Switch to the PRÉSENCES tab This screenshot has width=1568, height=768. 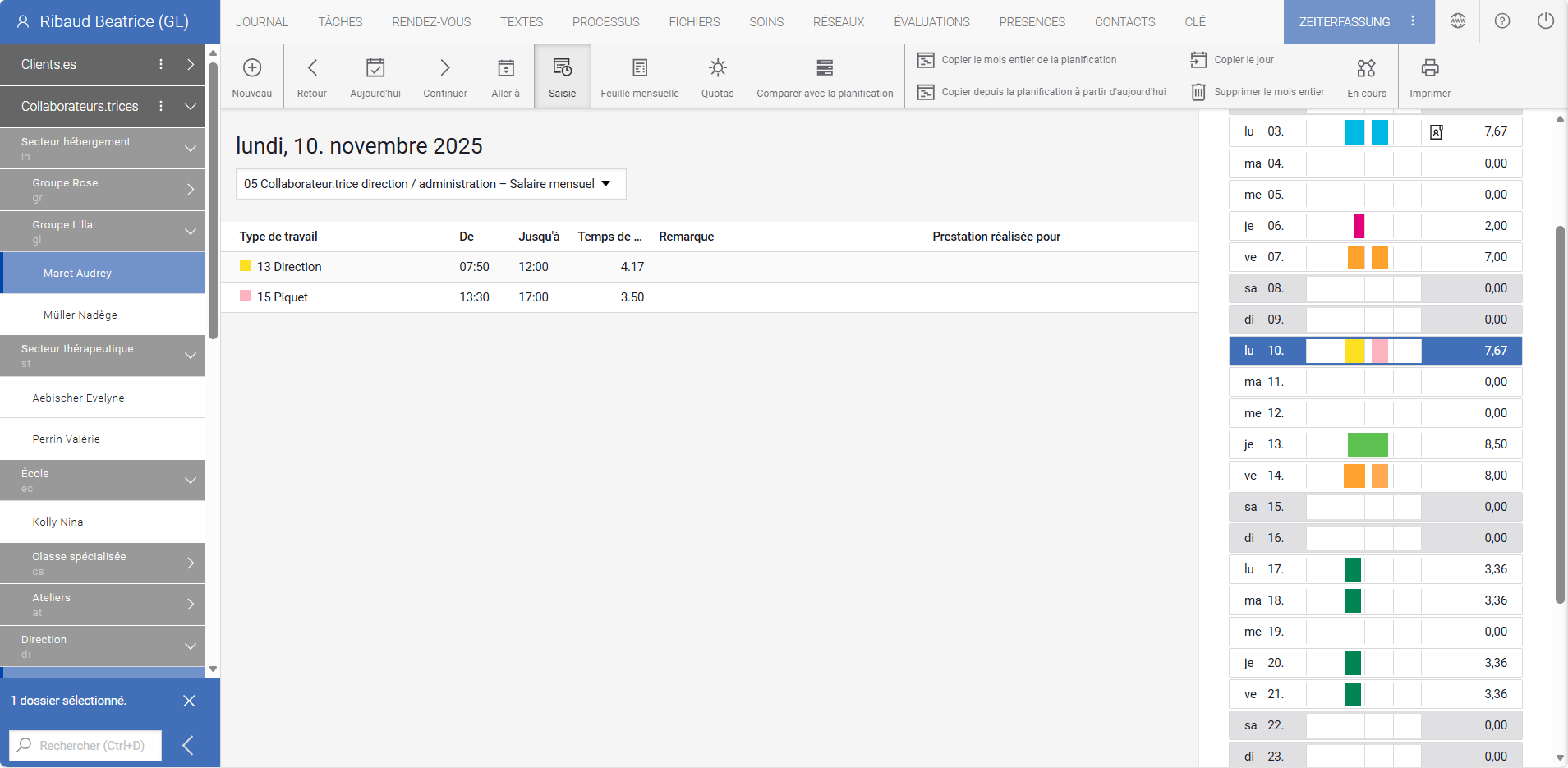tap(1032, 22)
